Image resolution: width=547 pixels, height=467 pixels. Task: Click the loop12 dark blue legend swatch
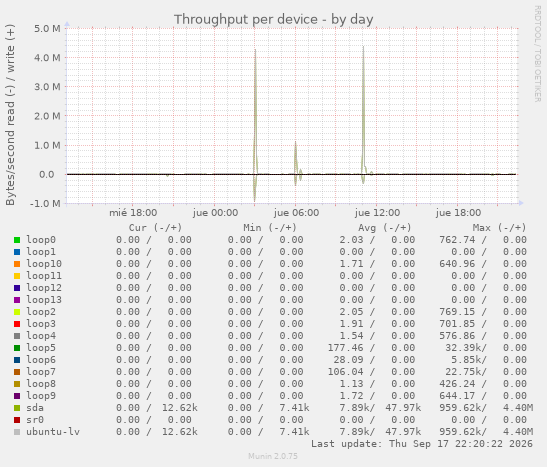pyautogui.click(x=17, y=288)
